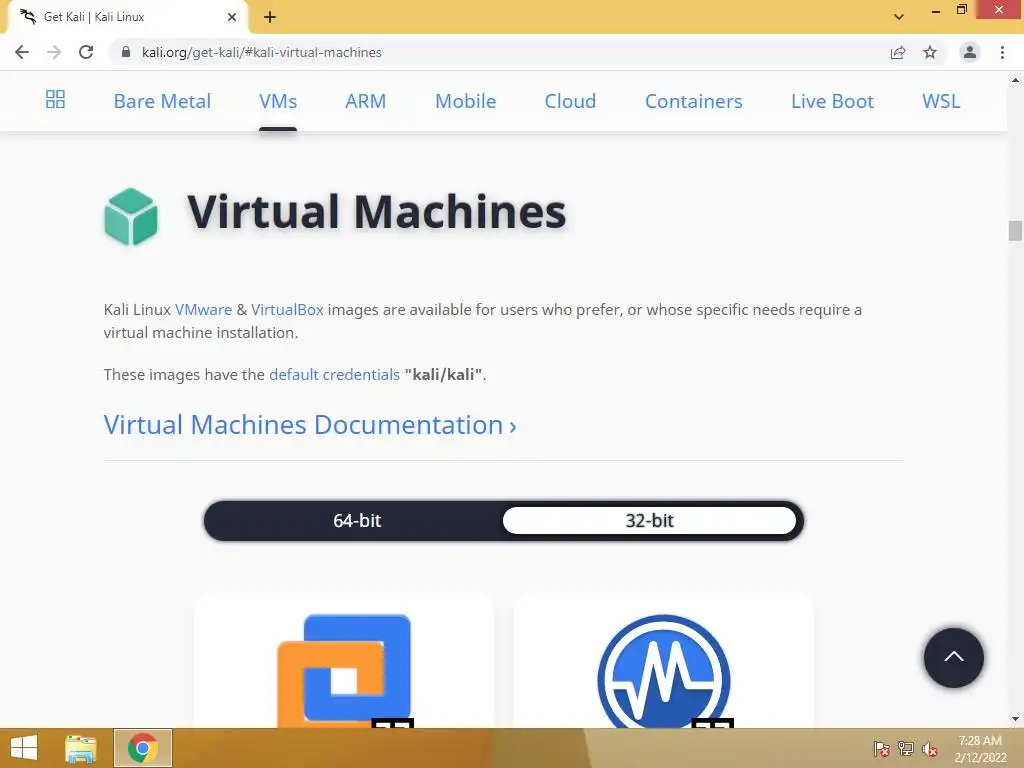The image size is (1024, 768).
Task: Switch toggle to 32-bit
Action: (x=649, y=520)
